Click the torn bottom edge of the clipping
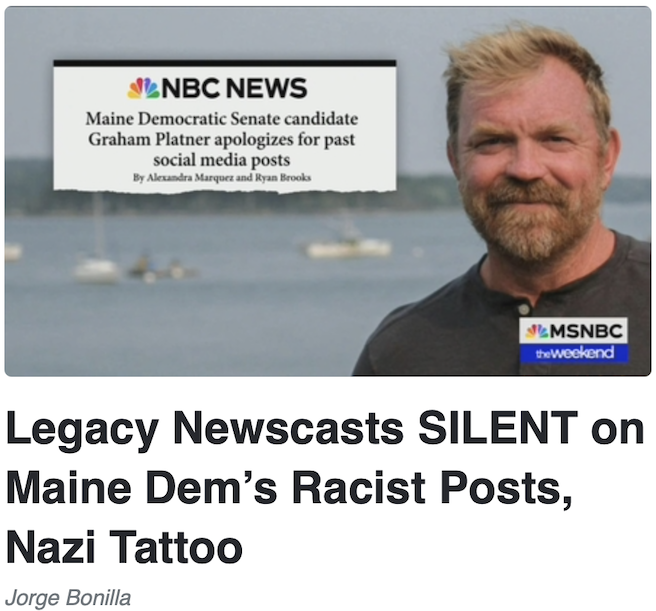The image size is (656, 611). click(x=225, y=191)
